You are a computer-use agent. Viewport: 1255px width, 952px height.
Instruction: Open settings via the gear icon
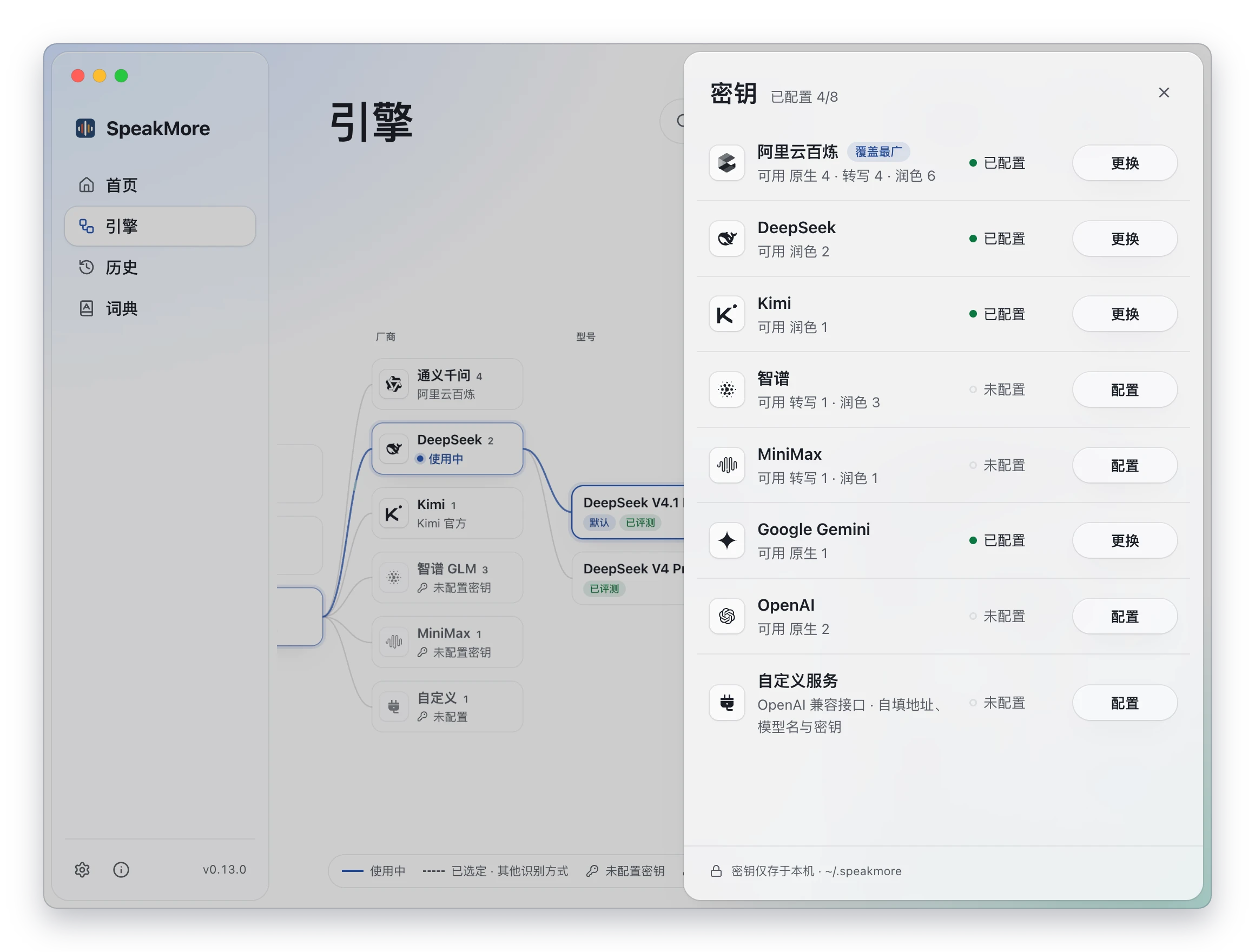click(x=82, y=869)
